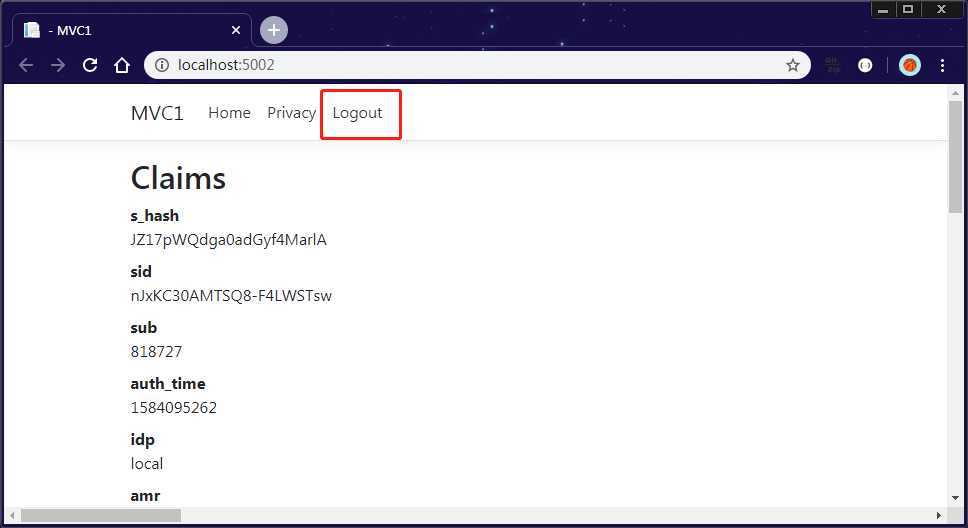Image resolution: width=968 pixels, height=528 pixels.
Task: Select the MVC1 browser tab
Action: pos(131,30)
